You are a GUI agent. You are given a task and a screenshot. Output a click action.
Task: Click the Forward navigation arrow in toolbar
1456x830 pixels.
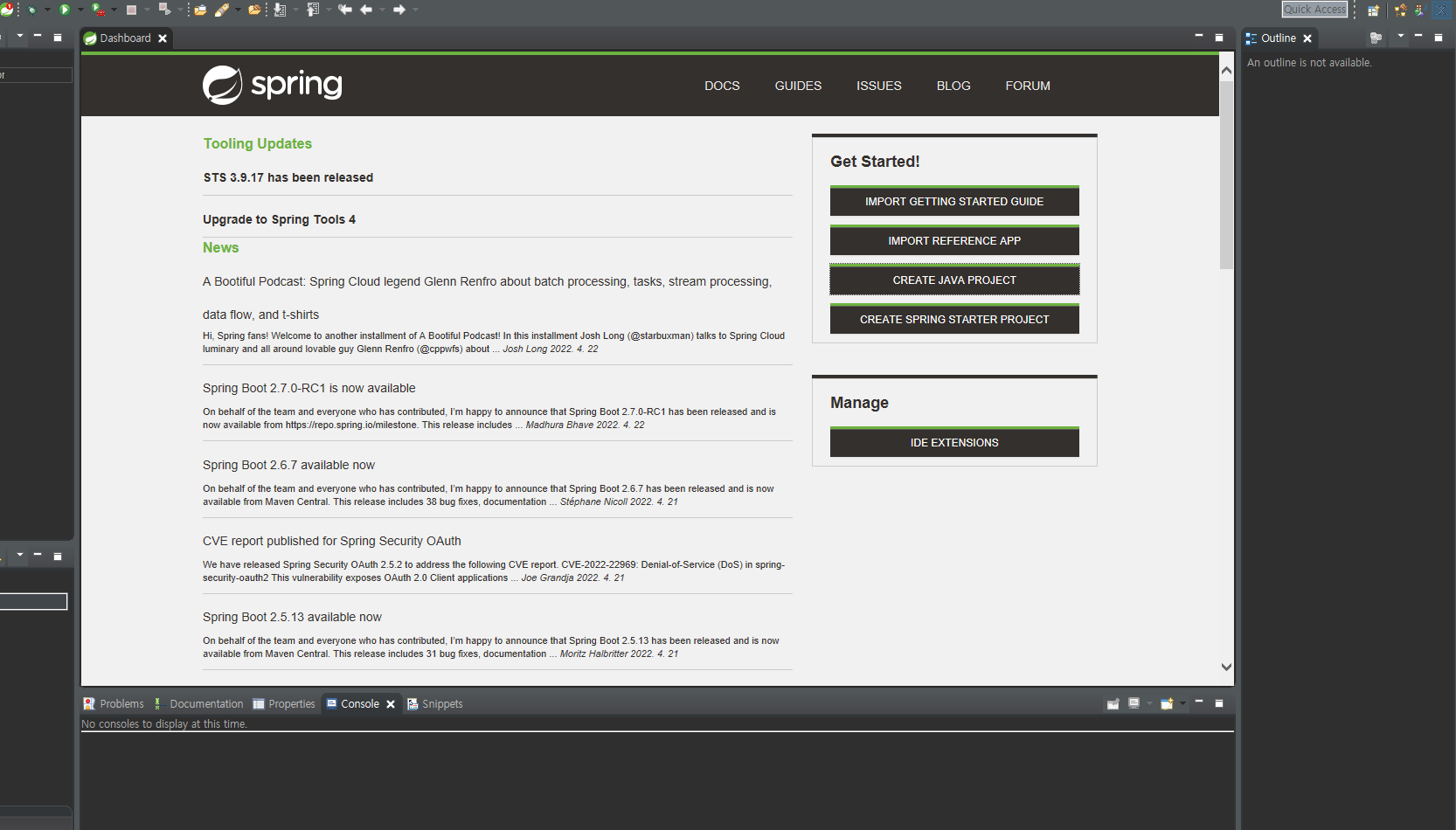(x=399, y=10)
